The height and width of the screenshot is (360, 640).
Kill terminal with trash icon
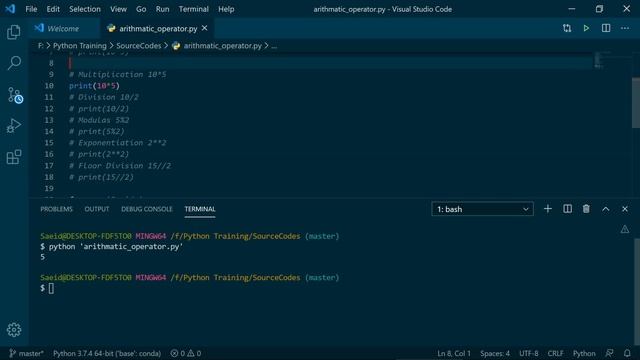(x=586, y=209)
